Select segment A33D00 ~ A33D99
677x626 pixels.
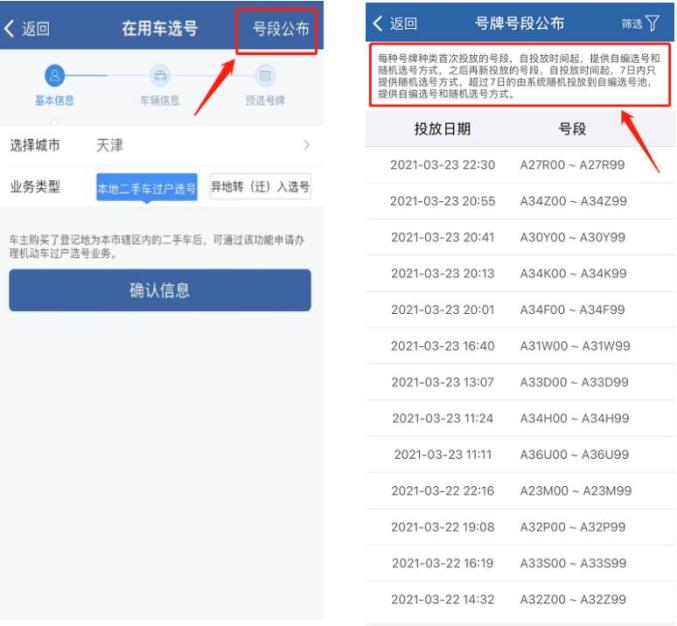[574, 383]
